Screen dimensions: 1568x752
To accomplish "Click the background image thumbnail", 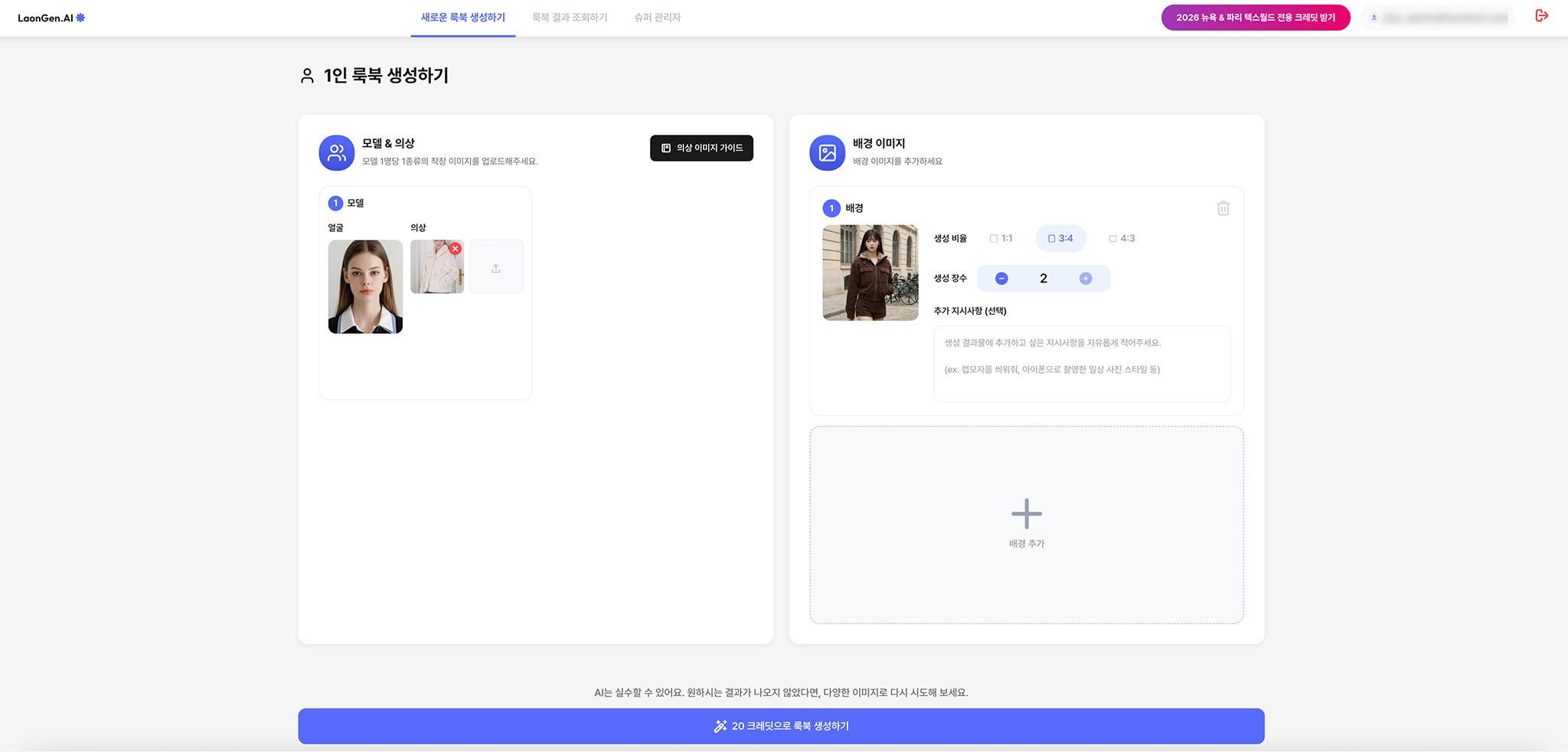I will (x=870, y=273).
